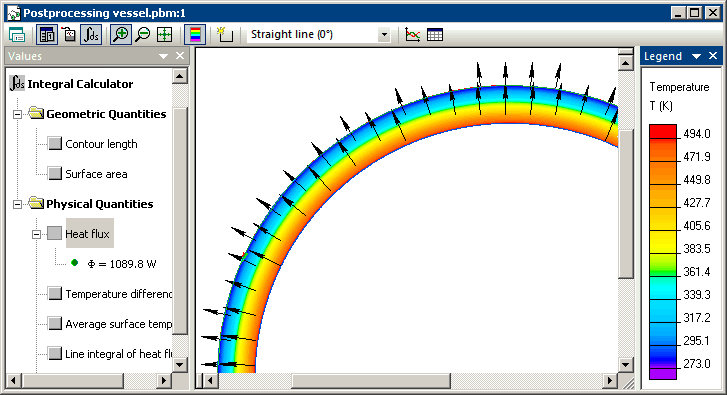This screenshot has height=395, width=727.
Task: Click Values tree scroll down arrow
Action: pyautogui.click(x=179, y=364)
